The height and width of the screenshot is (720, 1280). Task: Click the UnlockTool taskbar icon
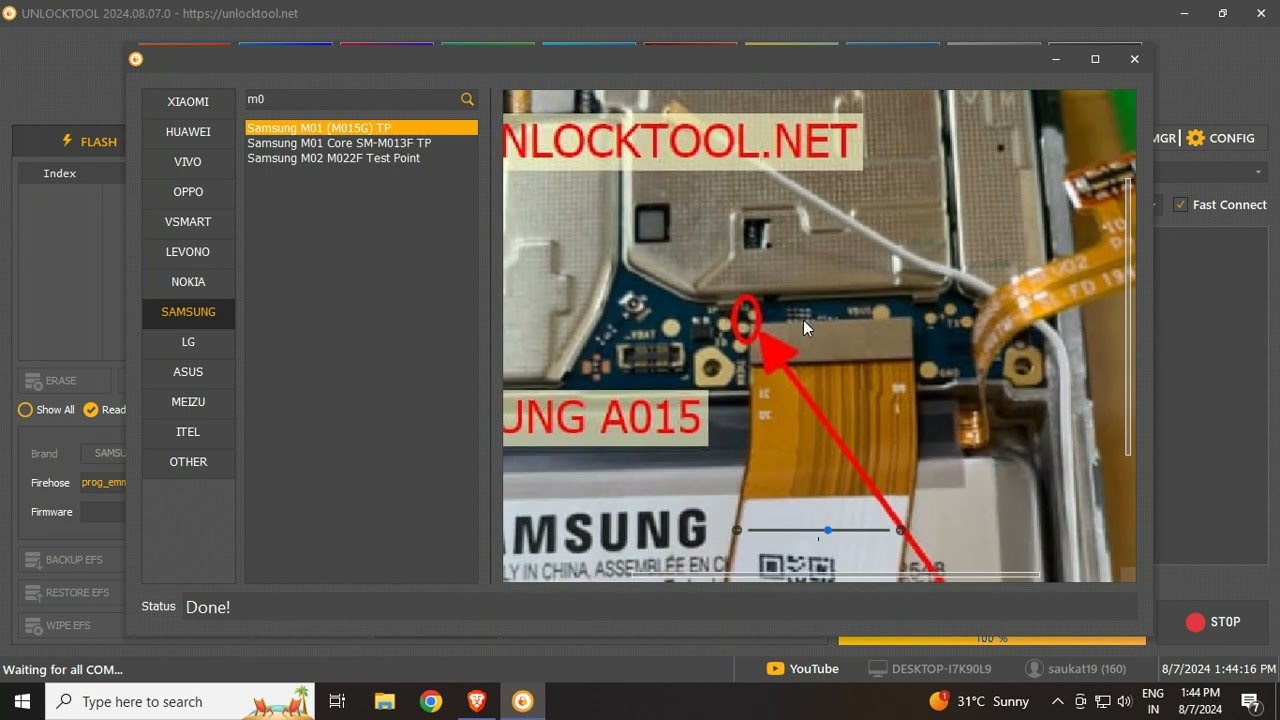coord(523,702)
